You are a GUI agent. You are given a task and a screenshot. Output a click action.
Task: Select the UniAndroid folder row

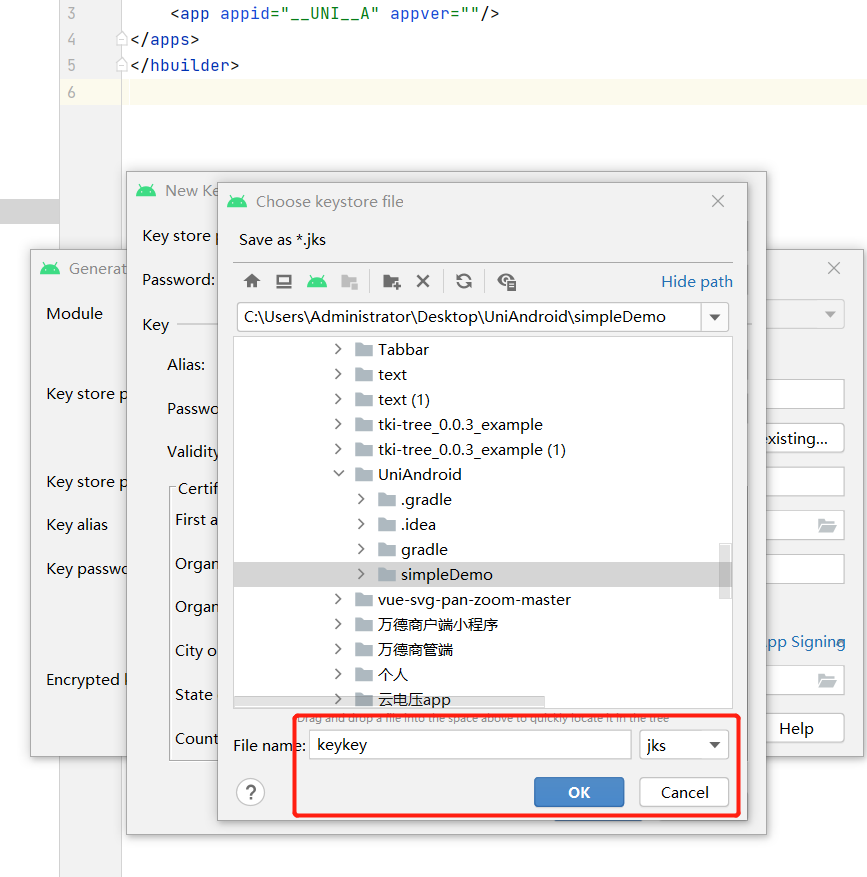[x=482, y=474]
